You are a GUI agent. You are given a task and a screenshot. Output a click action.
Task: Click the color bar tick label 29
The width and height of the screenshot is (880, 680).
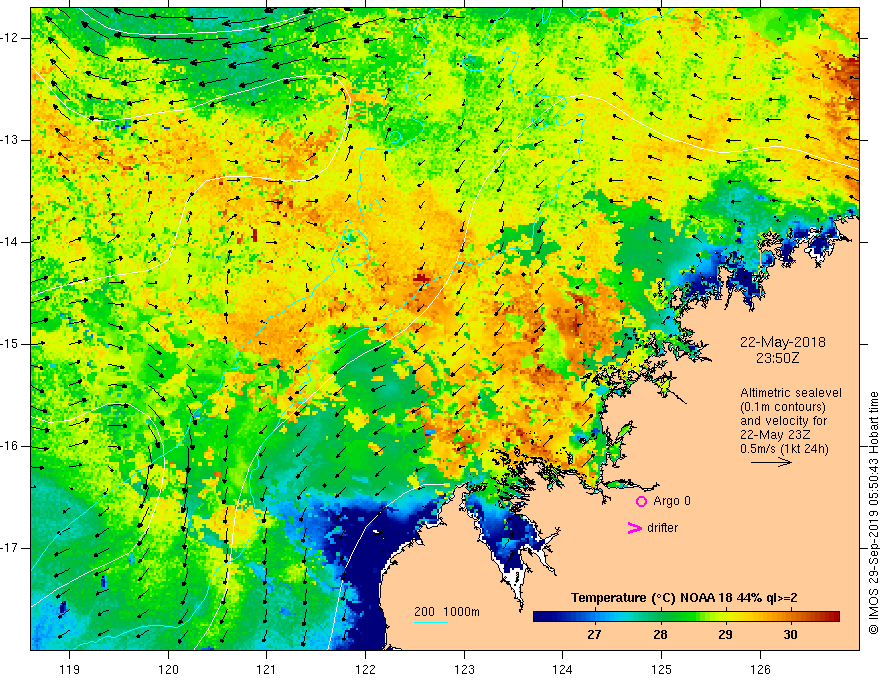tap(725, 635)
